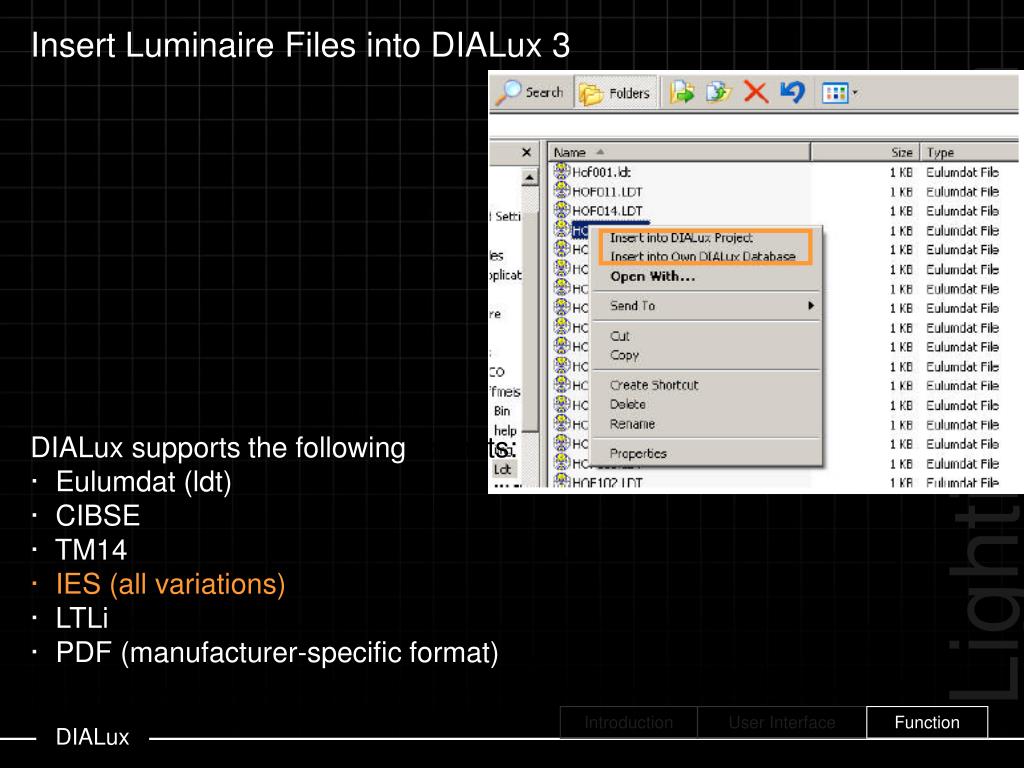Sort files by the Name column header
This screenshot has height=768, width=1024.
(679, 152)
